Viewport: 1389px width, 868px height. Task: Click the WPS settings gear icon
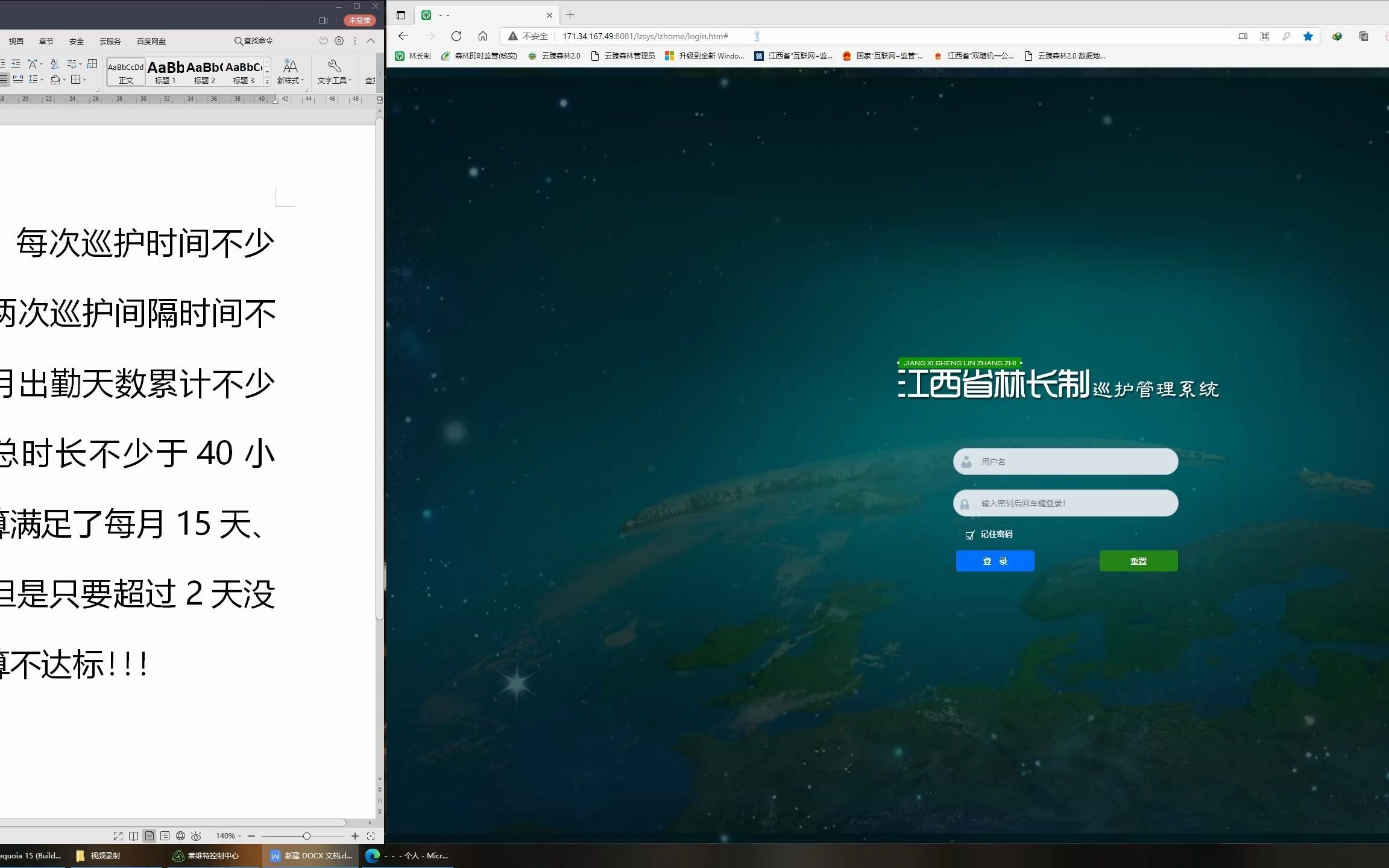coord(339,40)
